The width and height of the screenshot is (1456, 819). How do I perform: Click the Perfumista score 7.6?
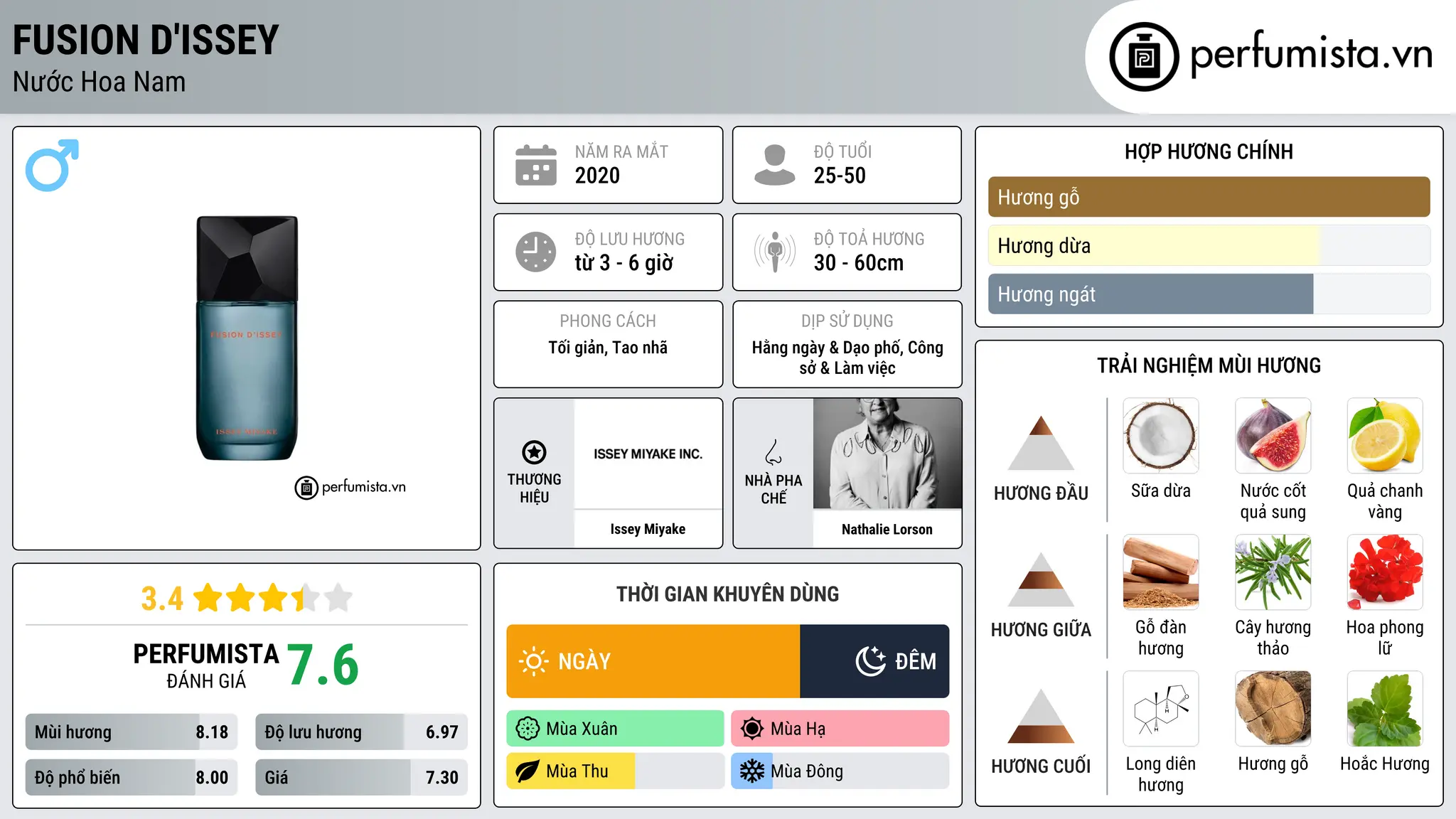(x=323, y=665)
